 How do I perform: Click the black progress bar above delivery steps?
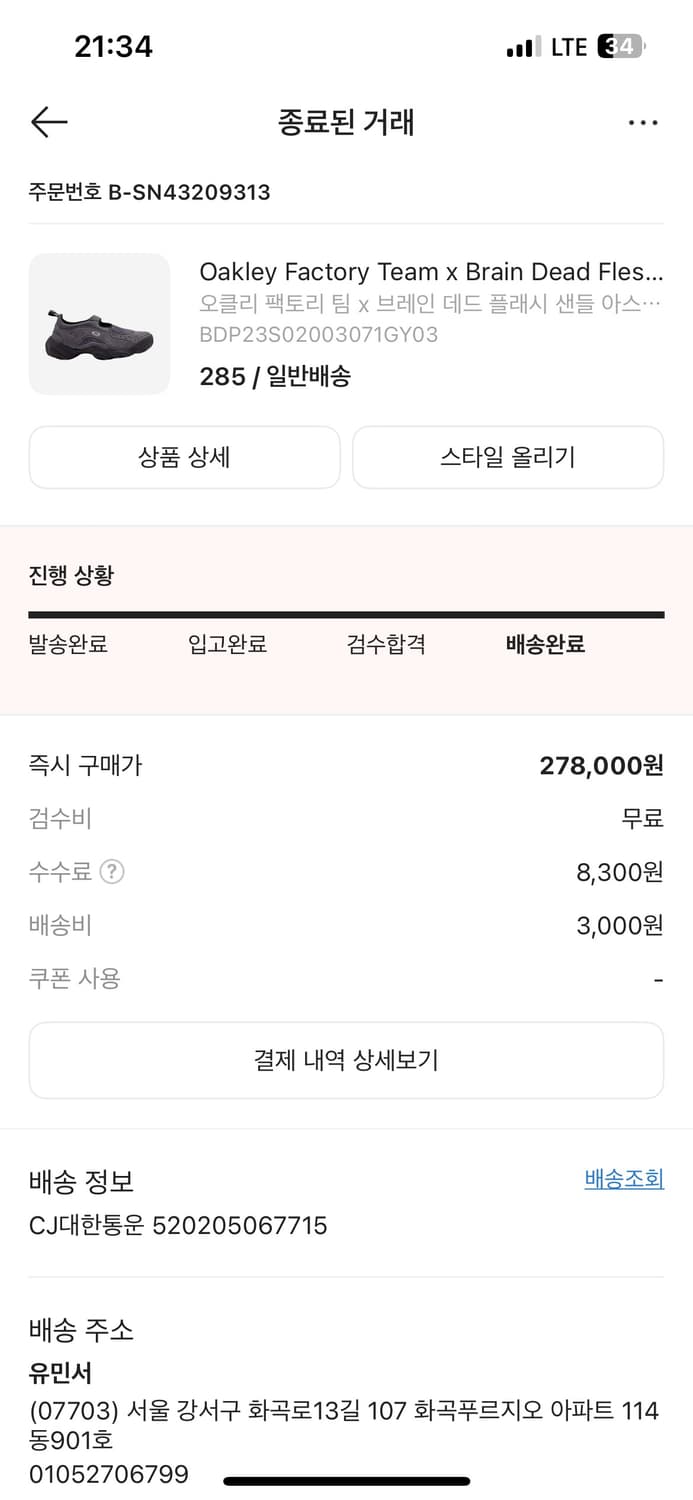pos(346,610)
